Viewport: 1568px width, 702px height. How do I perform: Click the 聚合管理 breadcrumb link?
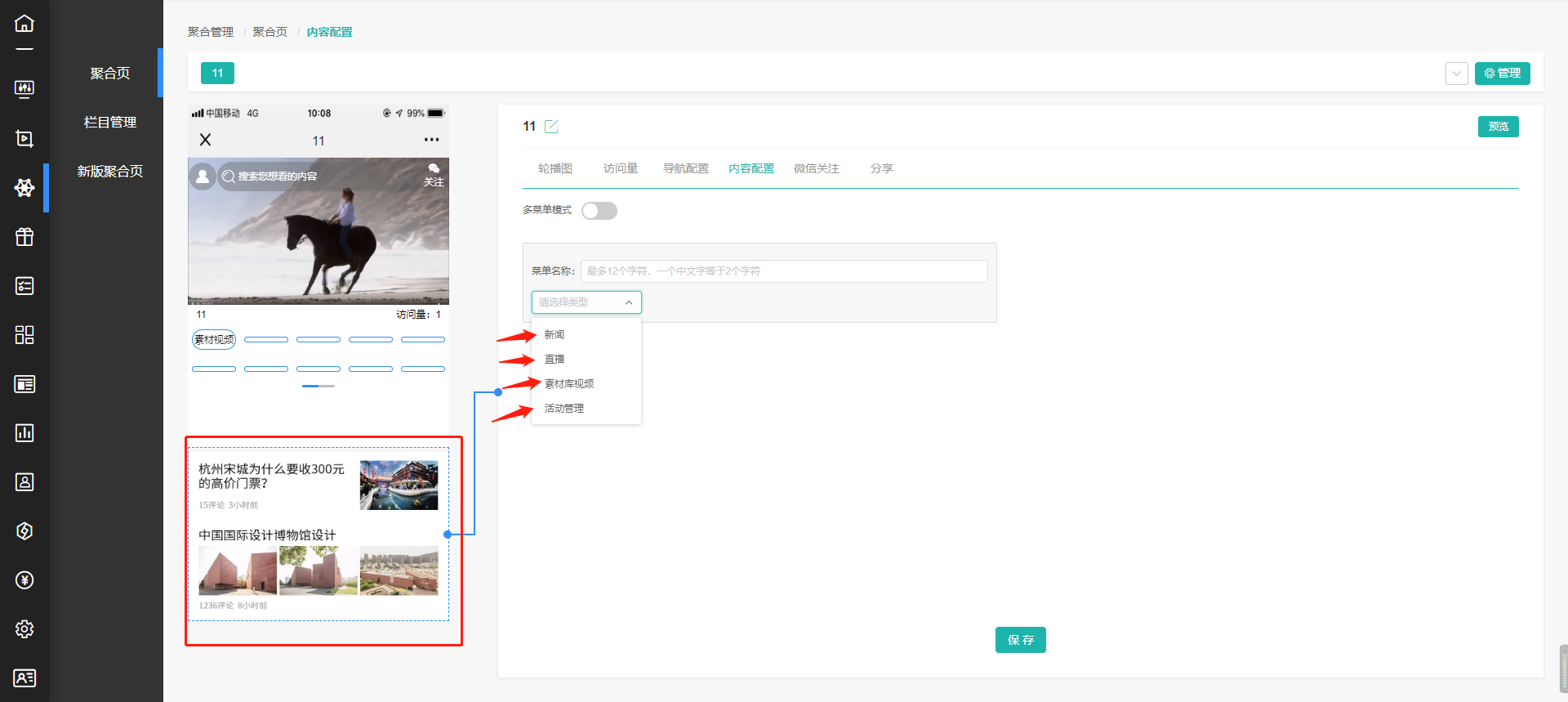(211, 32)
